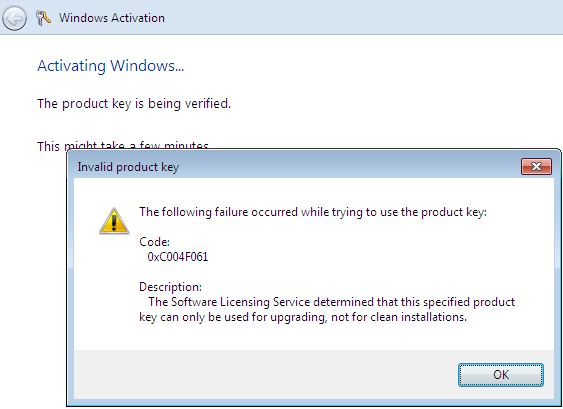
Task: Click the This might take a few minutes text
Action: pyautogui.click(x=123, y=145)
